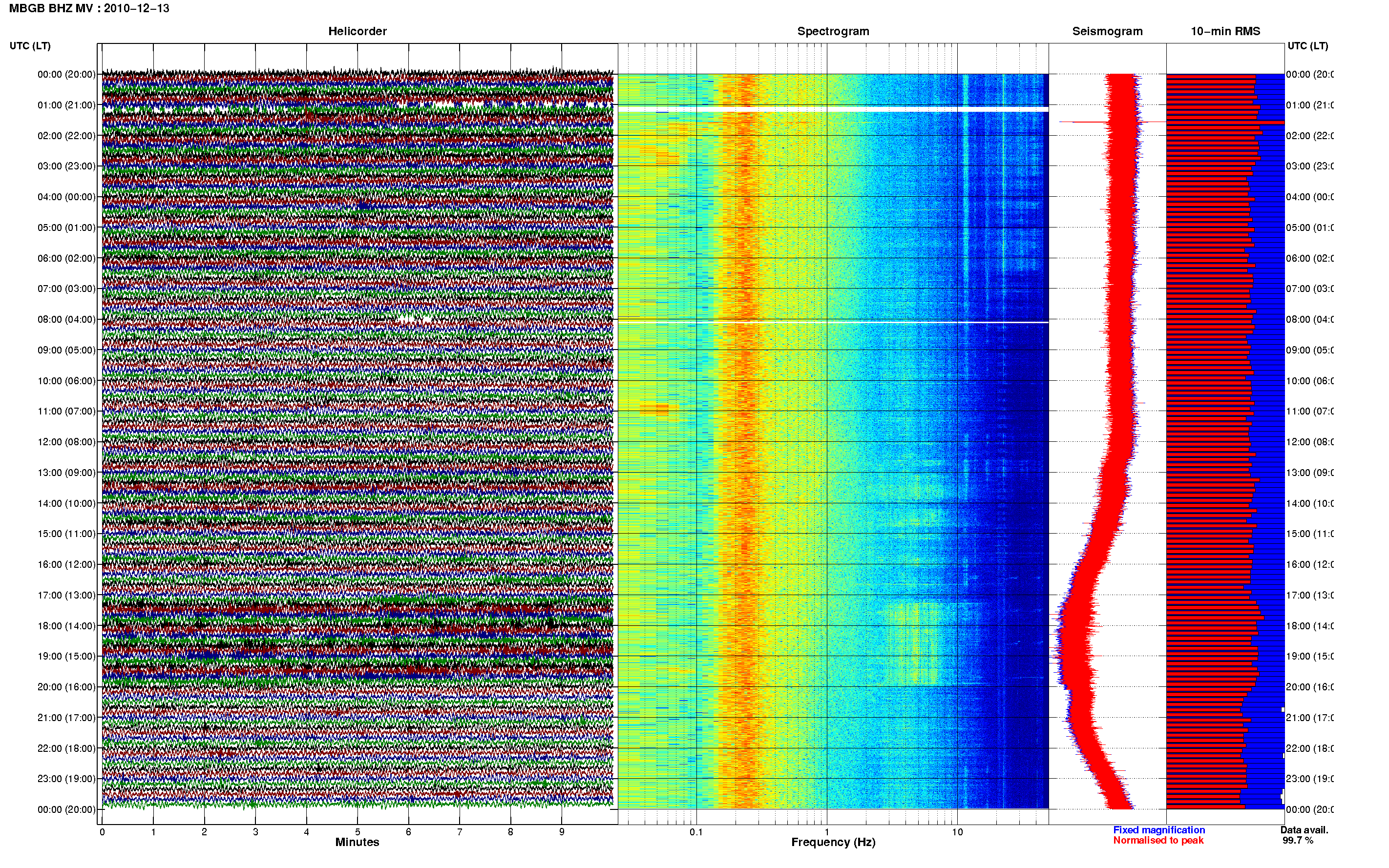Click the red "Normalised to peak" legend text

(1158, 841)
